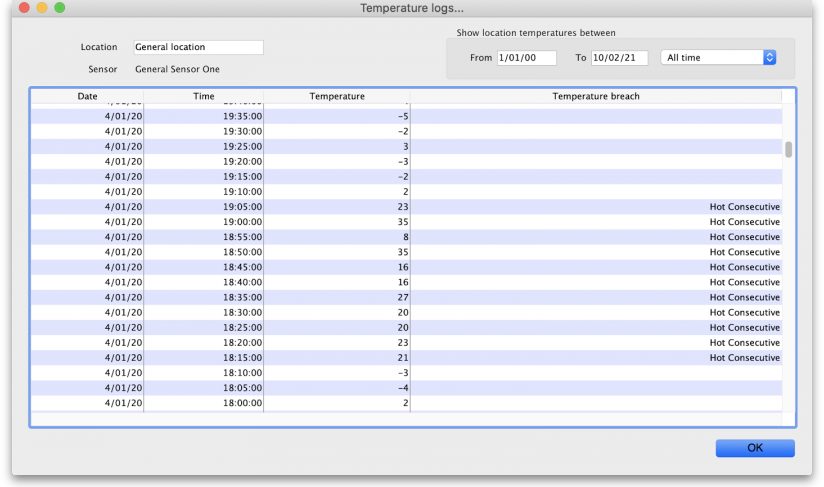
Task: Select the row at 19:35:00
Action: pyautogui.click(x=400, y=116)
